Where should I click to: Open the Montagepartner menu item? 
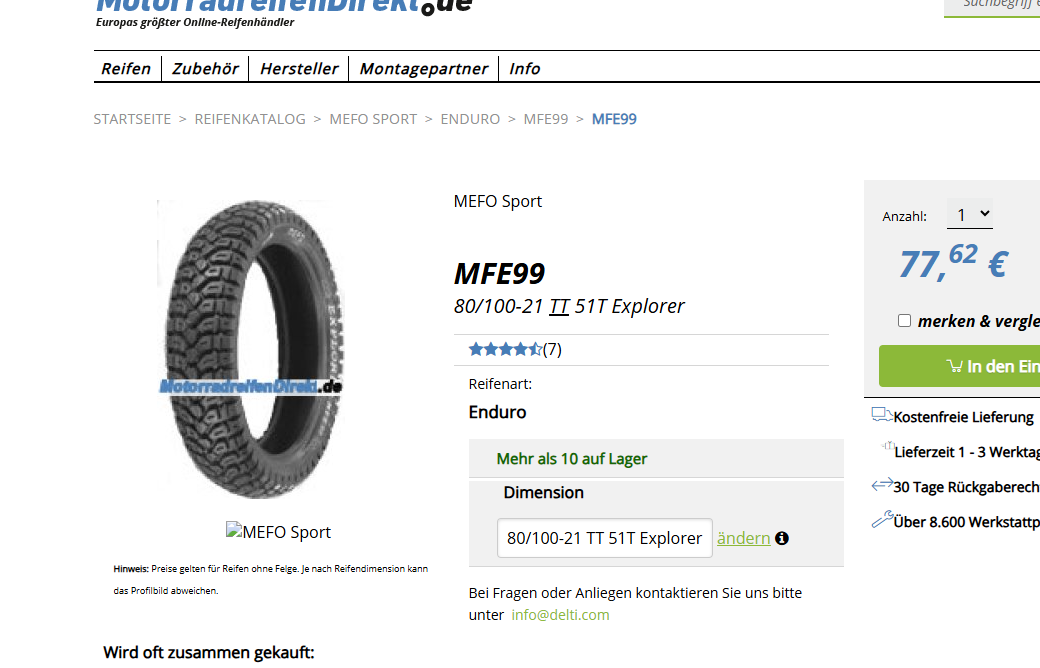pyautogui.click(x=423, y=68)
